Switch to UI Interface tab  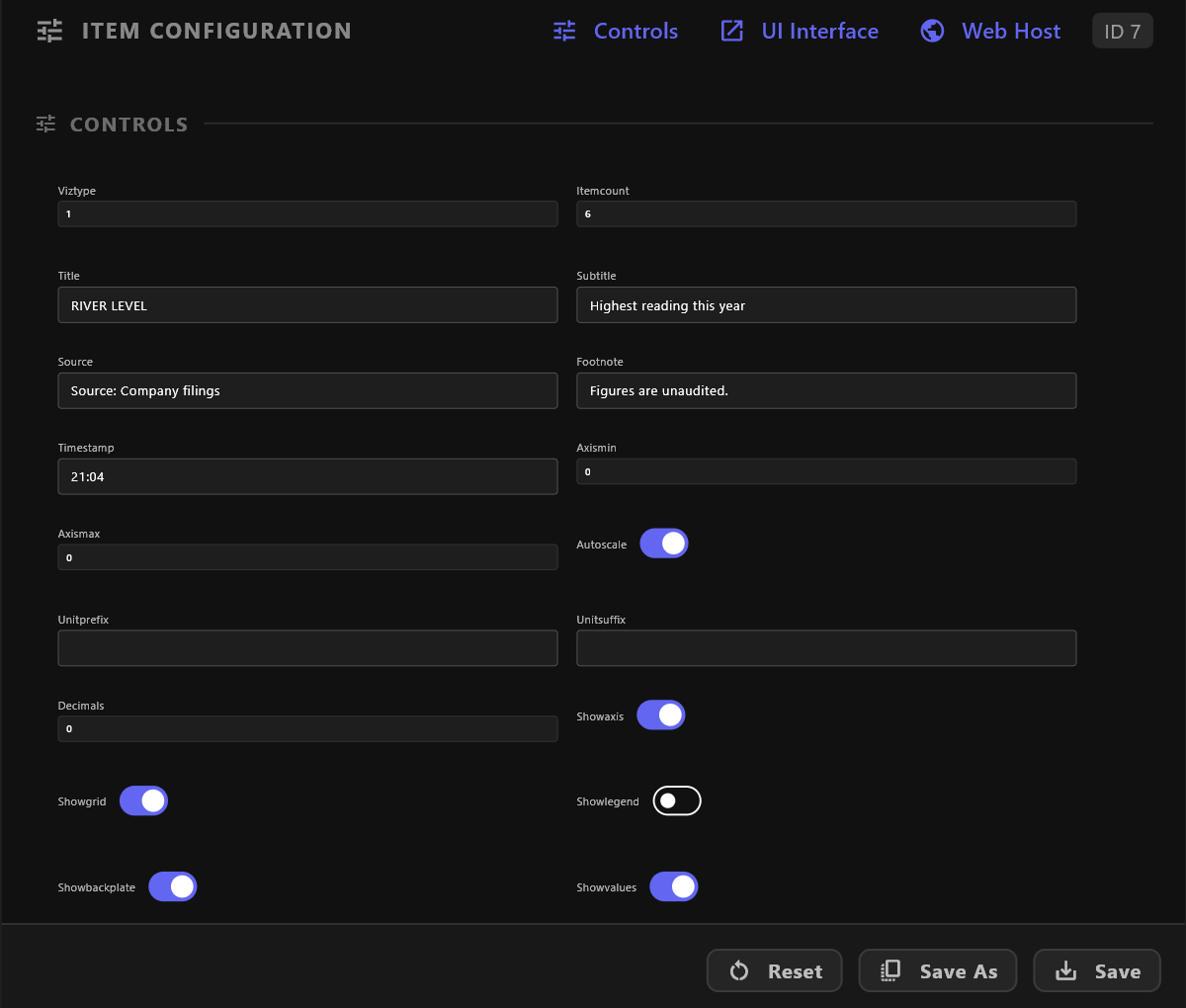[x=800, y=31]
